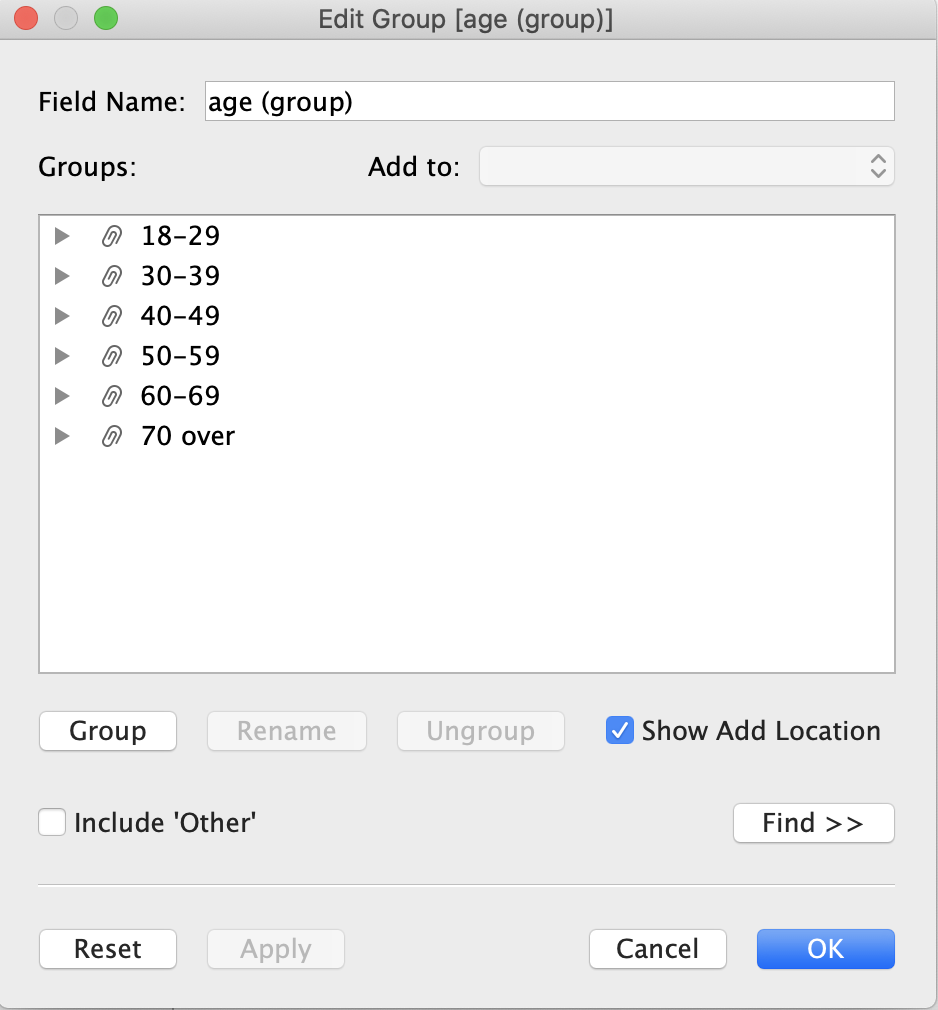938x1010 pixels.
Task: Click into the Field Name text box
Action: coord(548,102)
